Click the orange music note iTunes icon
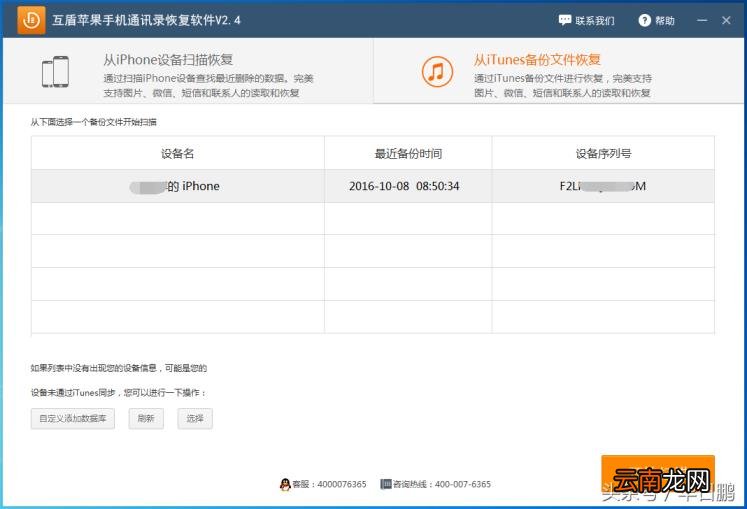The width and height of the screenshot is (747, 509). tap(437, 71)
